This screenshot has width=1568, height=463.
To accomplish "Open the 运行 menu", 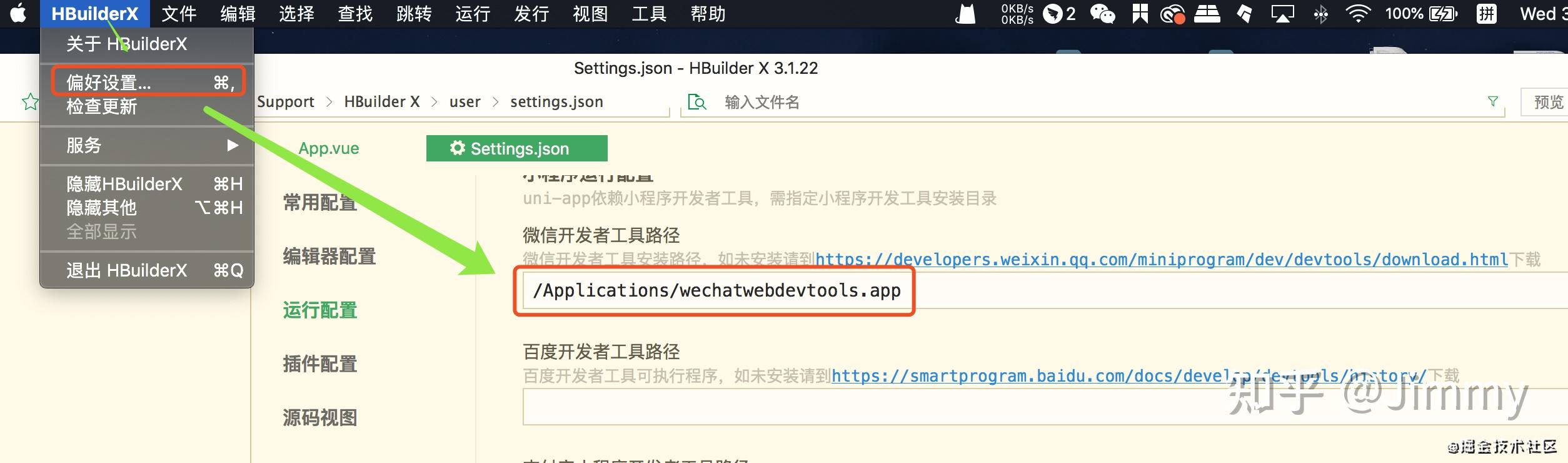I will (473, 14).
